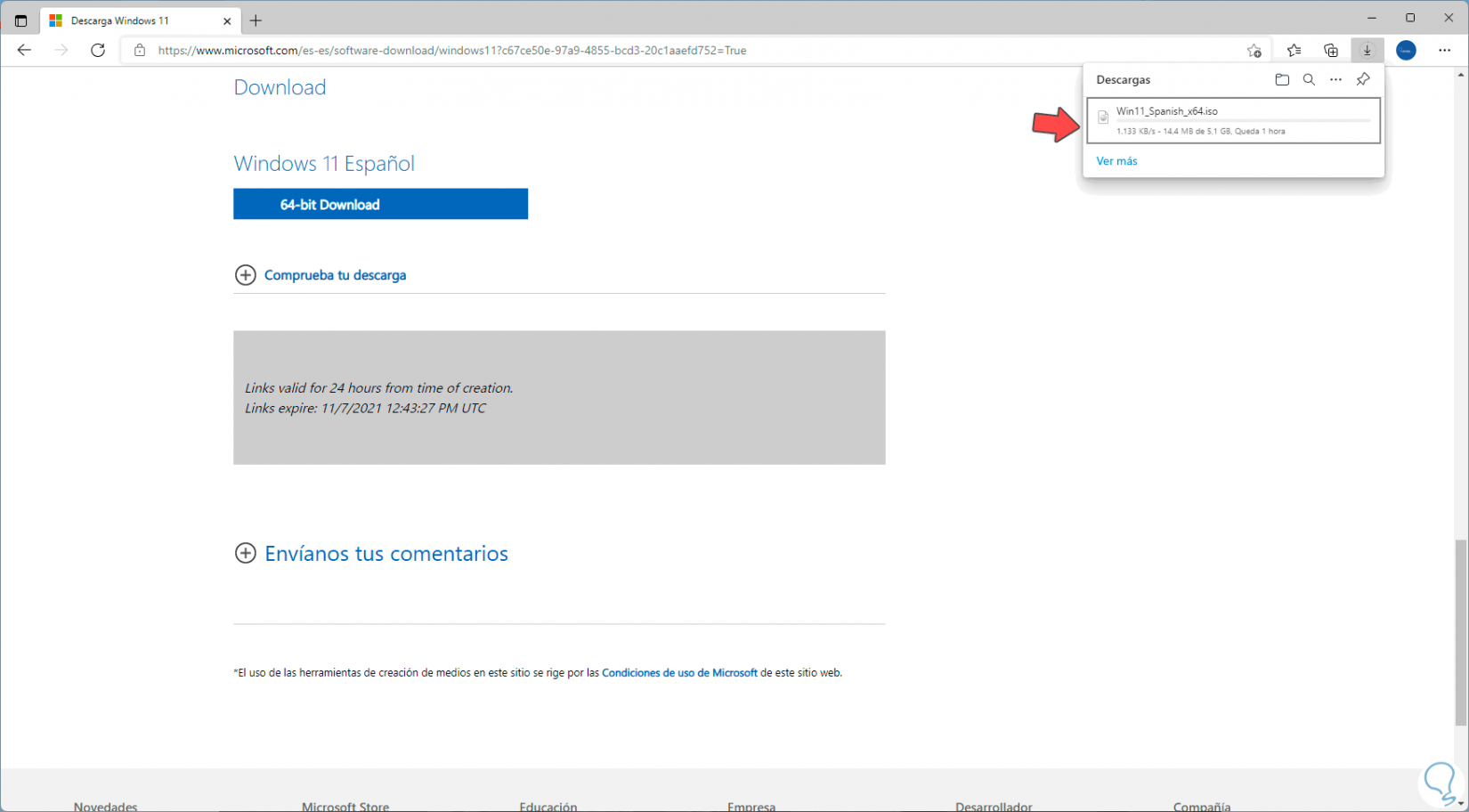Click the vertical scrollbar thumb
The width and height of the screenshot is (1469, 812).
1460,632
